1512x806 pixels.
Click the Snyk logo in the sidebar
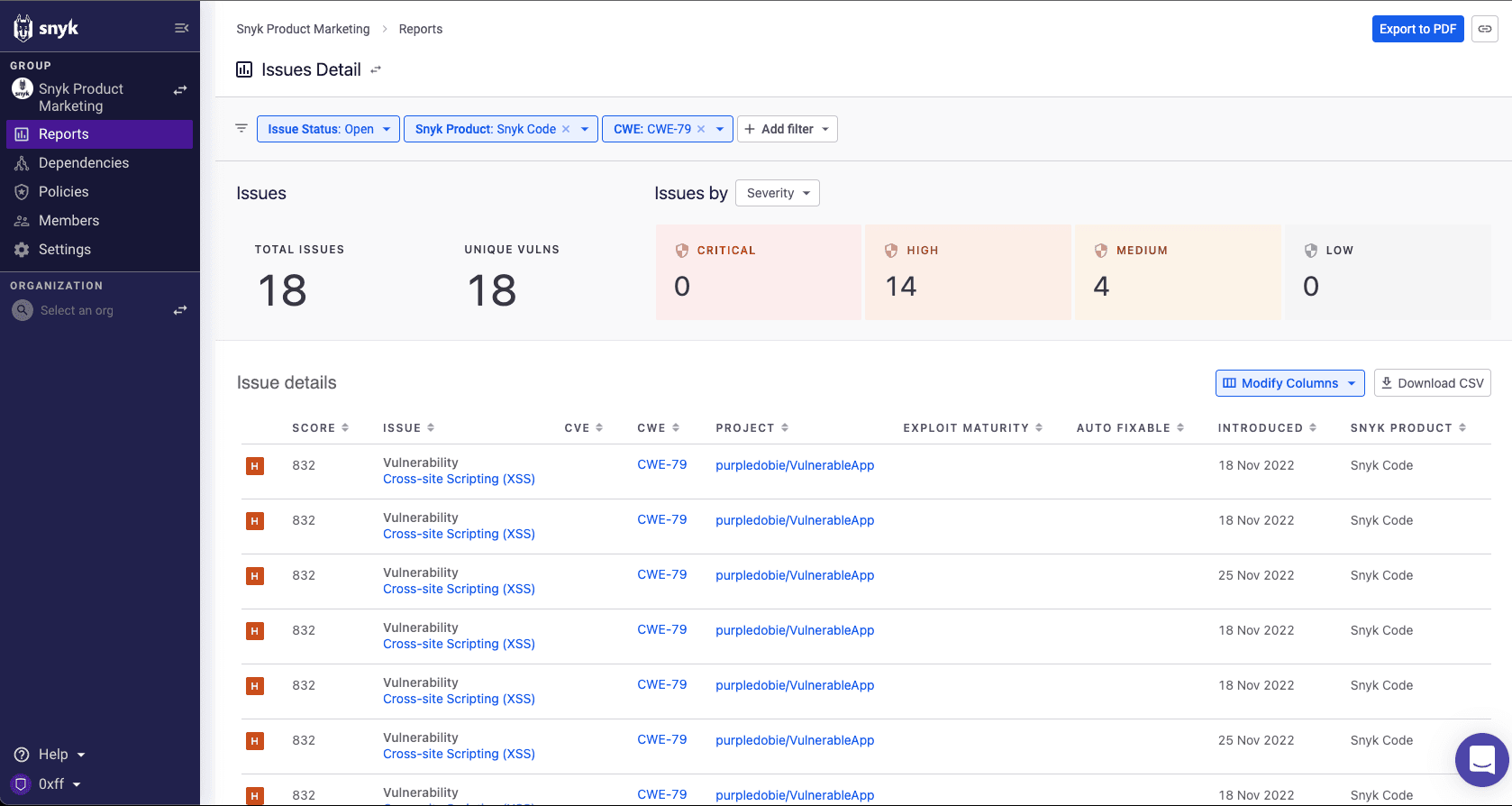(46, 28)
